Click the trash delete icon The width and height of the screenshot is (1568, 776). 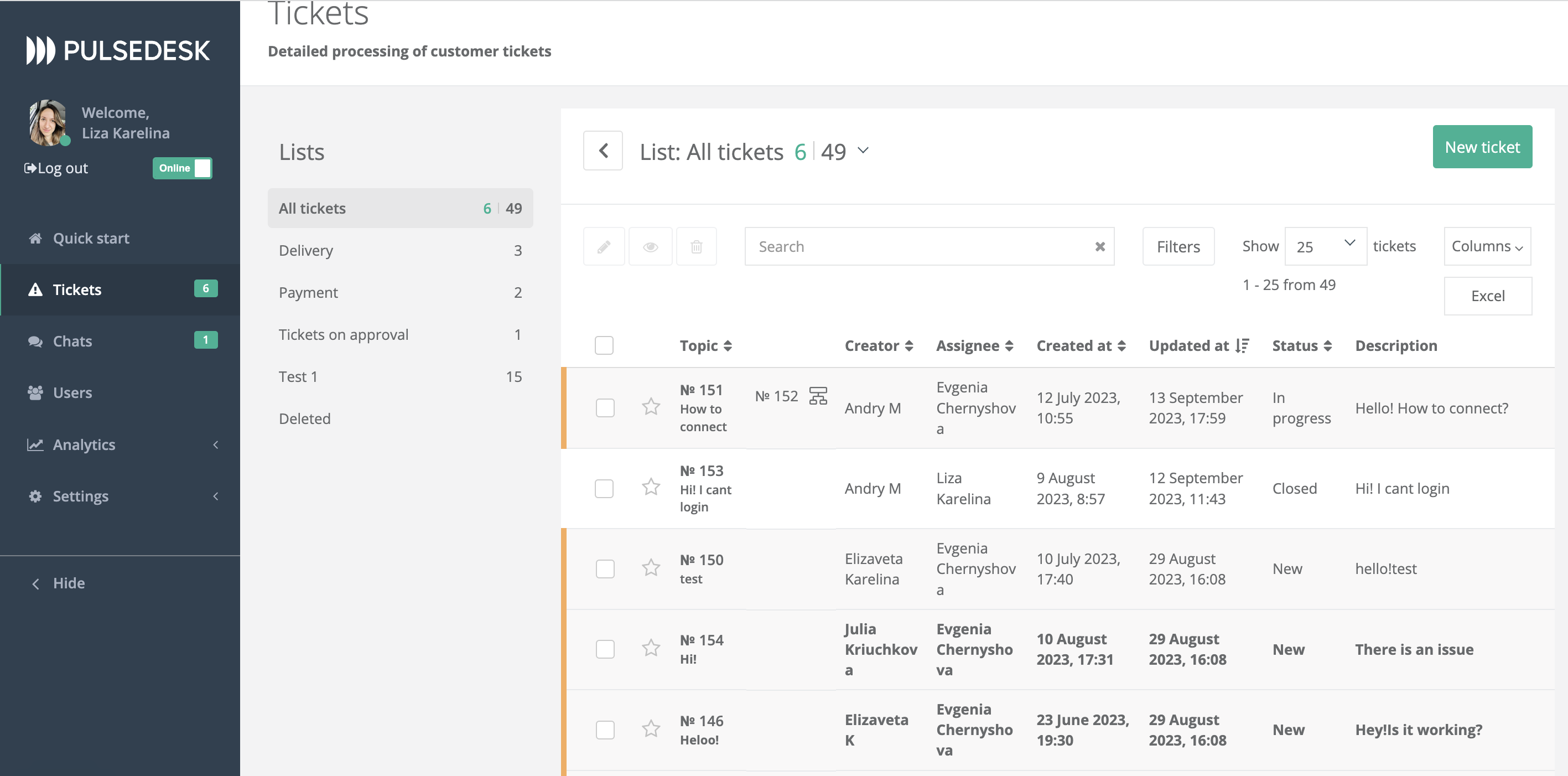697,246
